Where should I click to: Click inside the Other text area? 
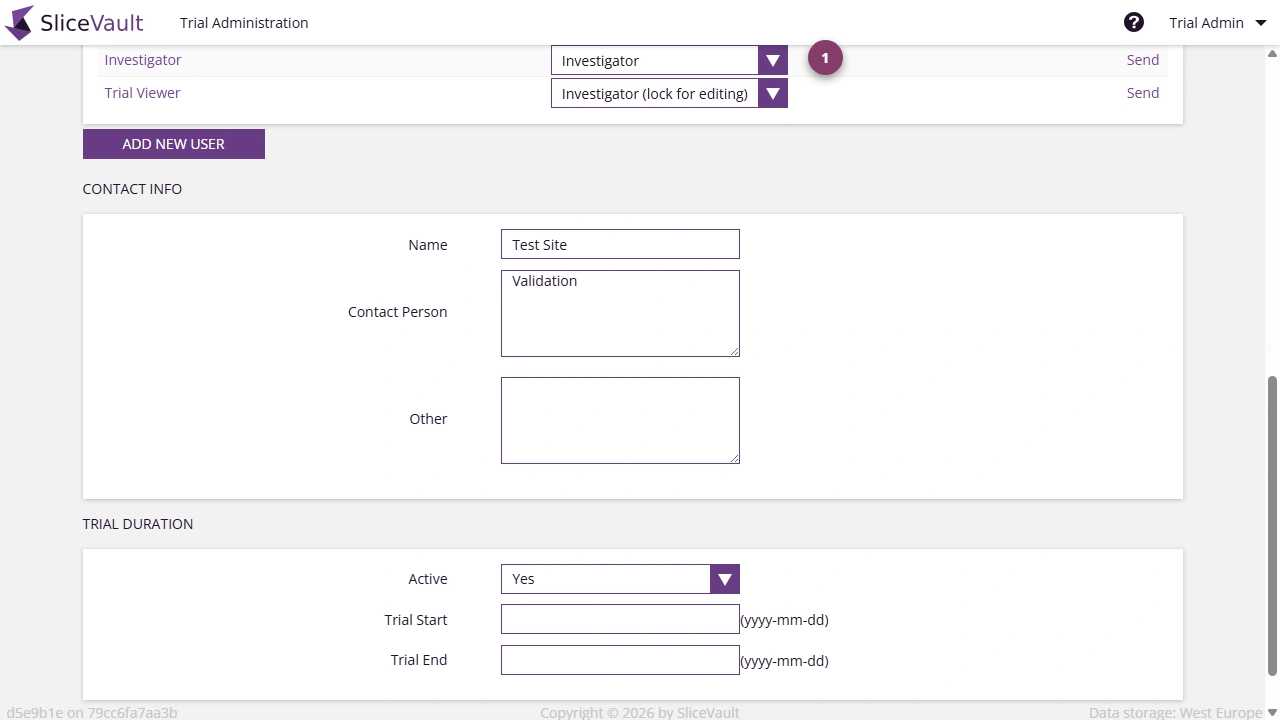620,420
